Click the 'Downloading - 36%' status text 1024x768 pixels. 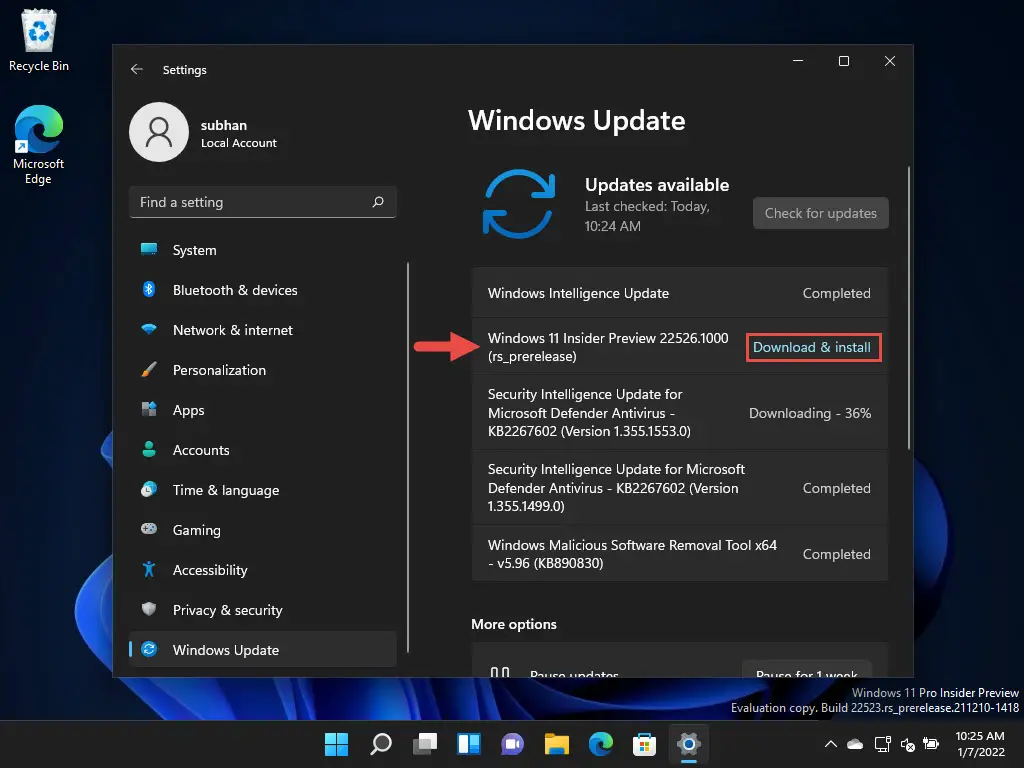tap(810, 413)
